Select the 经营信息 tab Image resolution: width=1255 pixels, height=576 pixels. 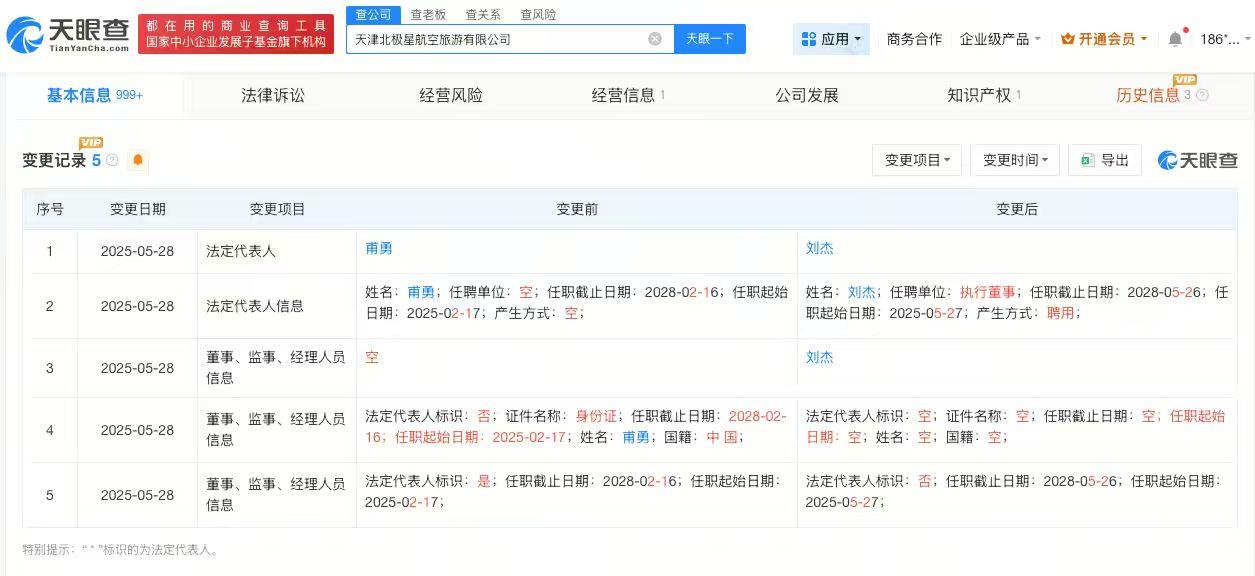point(628,95)
